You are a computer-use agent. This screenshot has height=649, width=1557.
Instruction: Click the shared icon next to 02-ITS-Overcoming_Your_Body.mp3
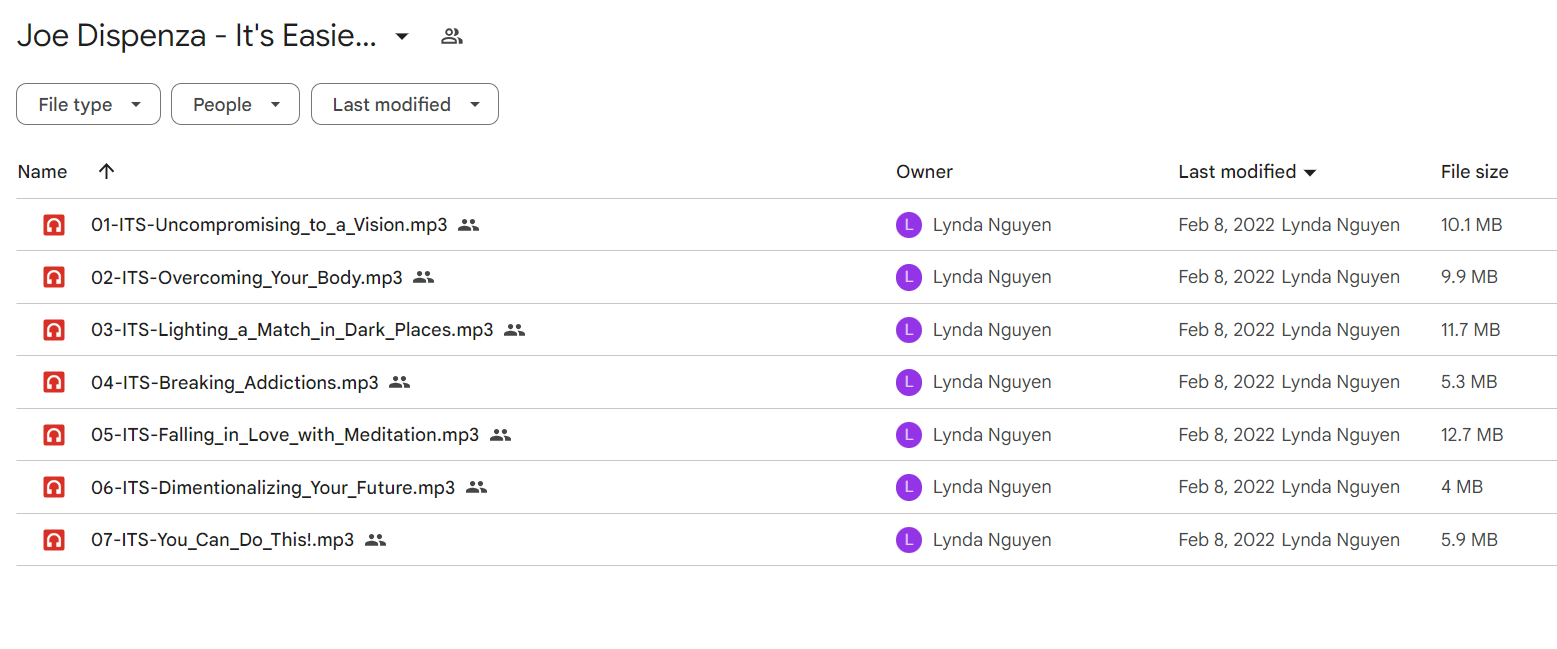tap(424, 277)
